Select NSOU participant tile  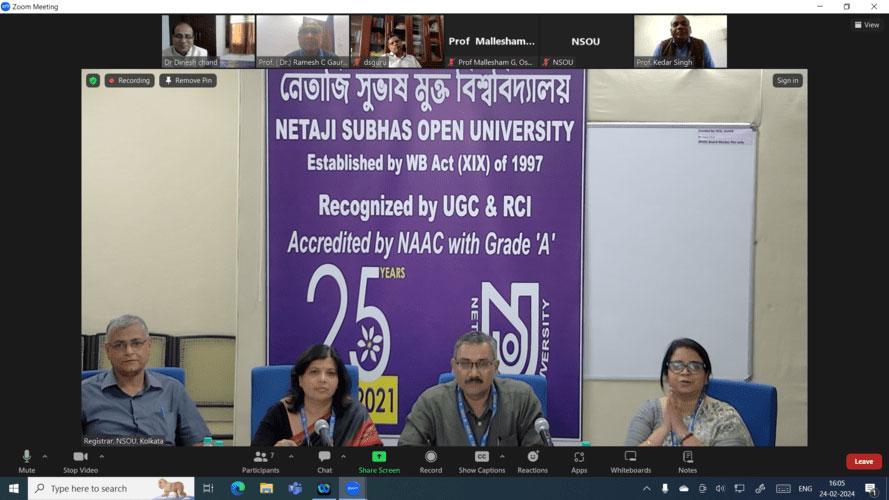(586, 41)
